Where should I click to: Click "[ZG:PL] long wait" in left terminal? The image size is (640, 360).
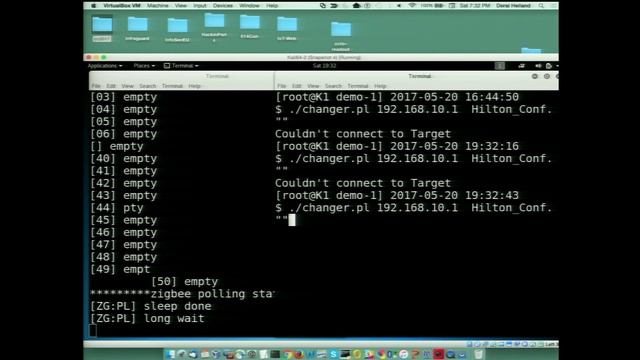(x=147, y=318)
